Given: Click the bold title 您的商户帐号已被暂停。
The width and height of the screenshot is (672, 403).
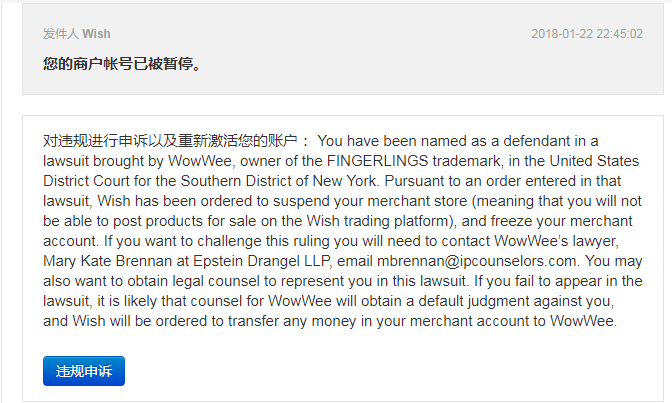Looking at the screenshot, I should [x=122, y=63].
